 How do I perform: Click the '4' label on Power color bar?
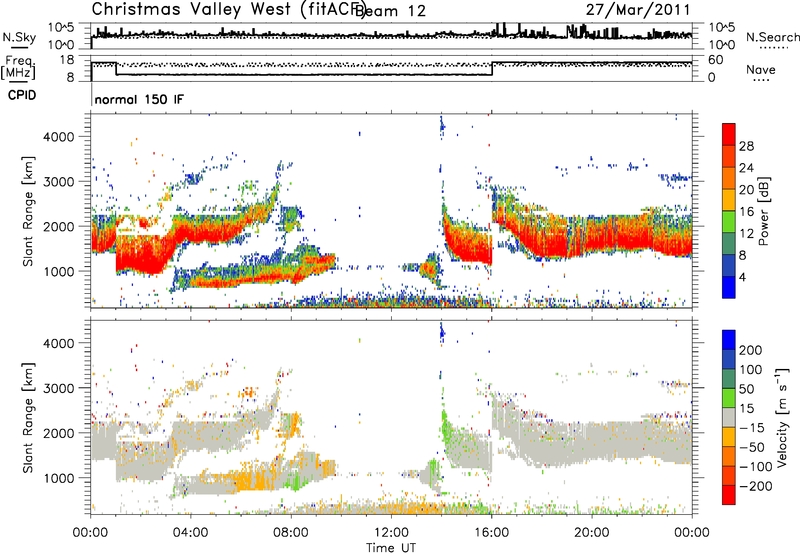click(x=743, y=277)
